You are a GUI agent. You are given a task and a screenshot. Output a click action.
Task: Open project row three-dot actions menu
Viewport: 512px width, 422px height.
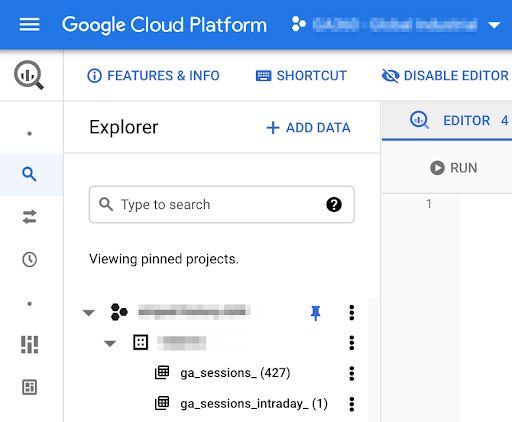351,313
